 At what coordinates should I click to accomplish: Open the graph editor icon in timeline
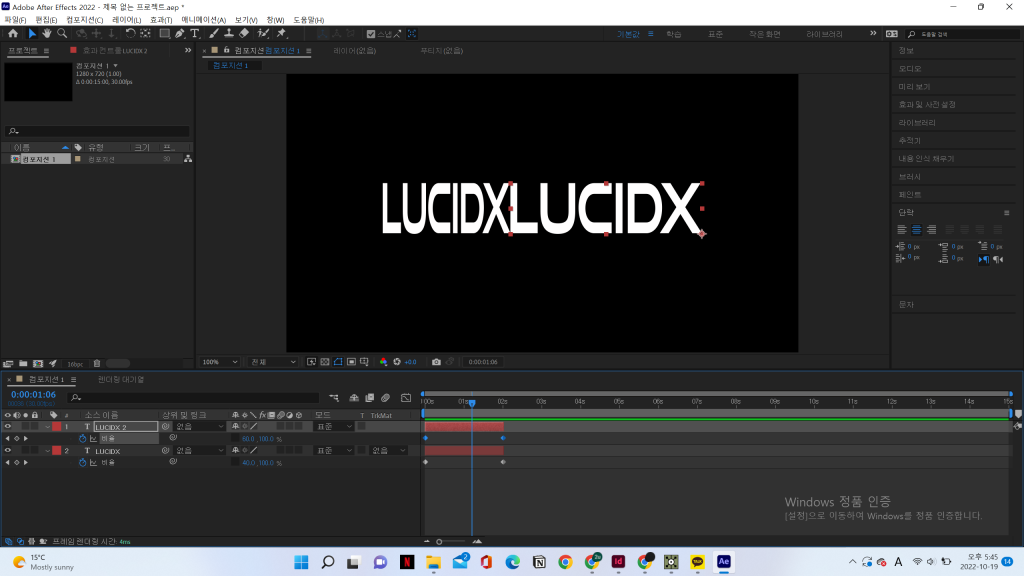click(x=406, y=398)
